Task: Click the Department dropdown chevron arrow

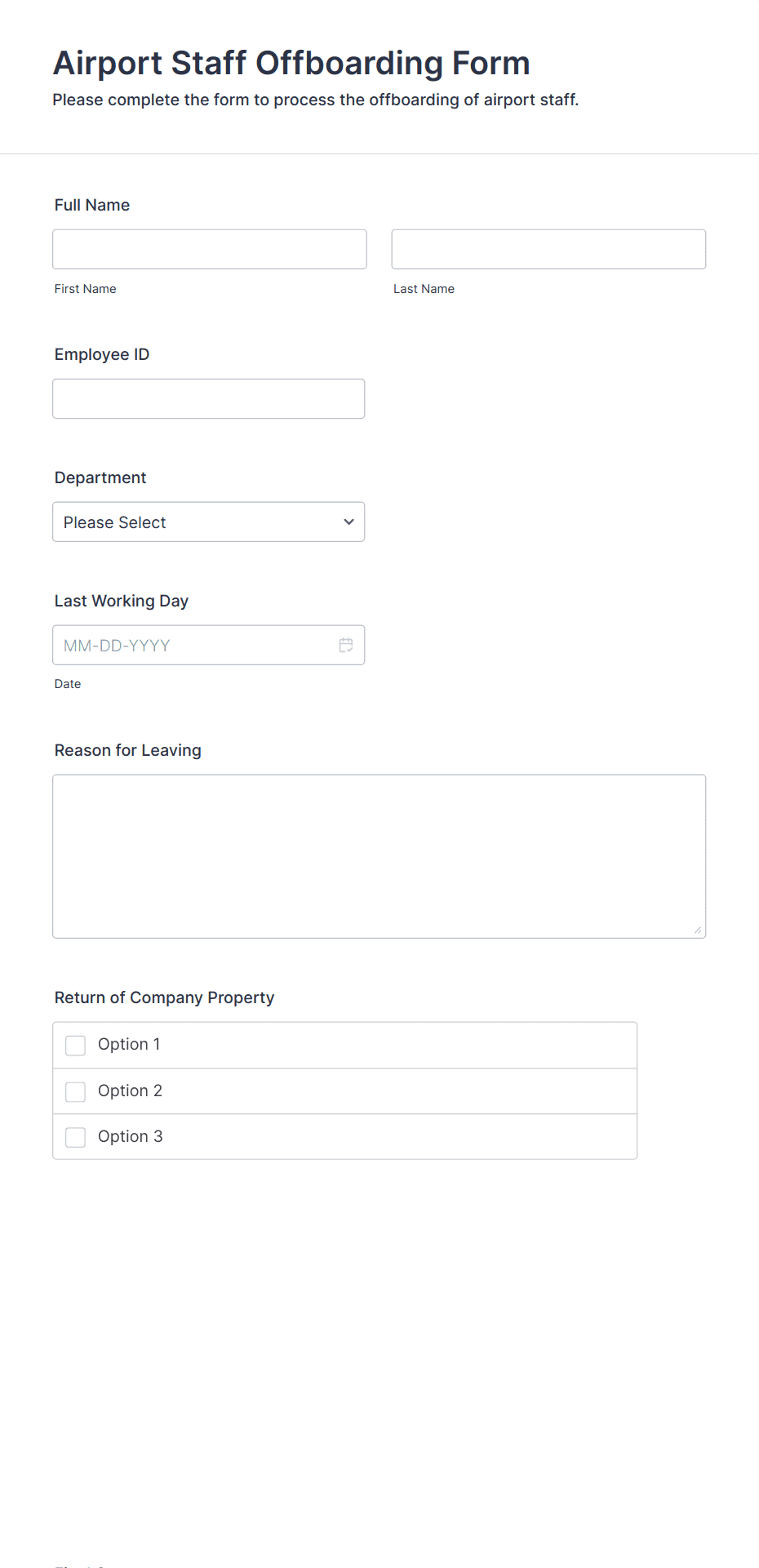Action: coord(348,522)
